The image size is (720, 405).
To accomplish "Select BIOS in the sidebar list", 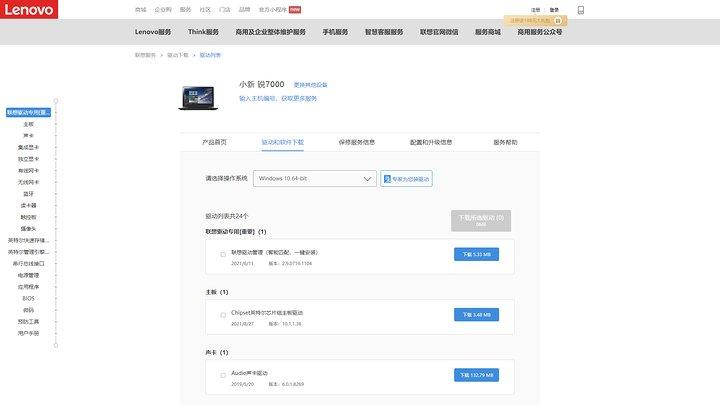I will (x=28, y=298).
